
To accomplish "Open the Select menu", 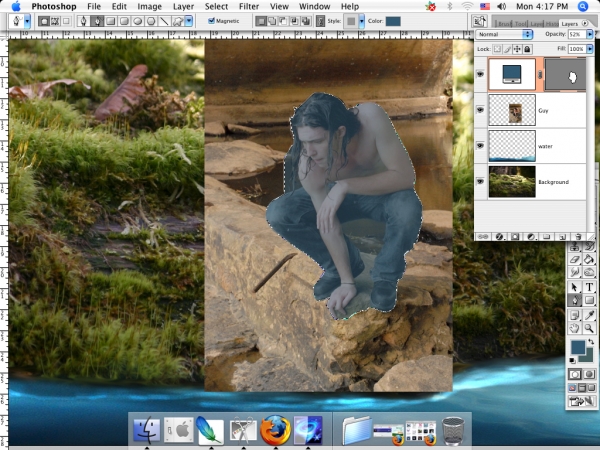I will click(216, 7).
